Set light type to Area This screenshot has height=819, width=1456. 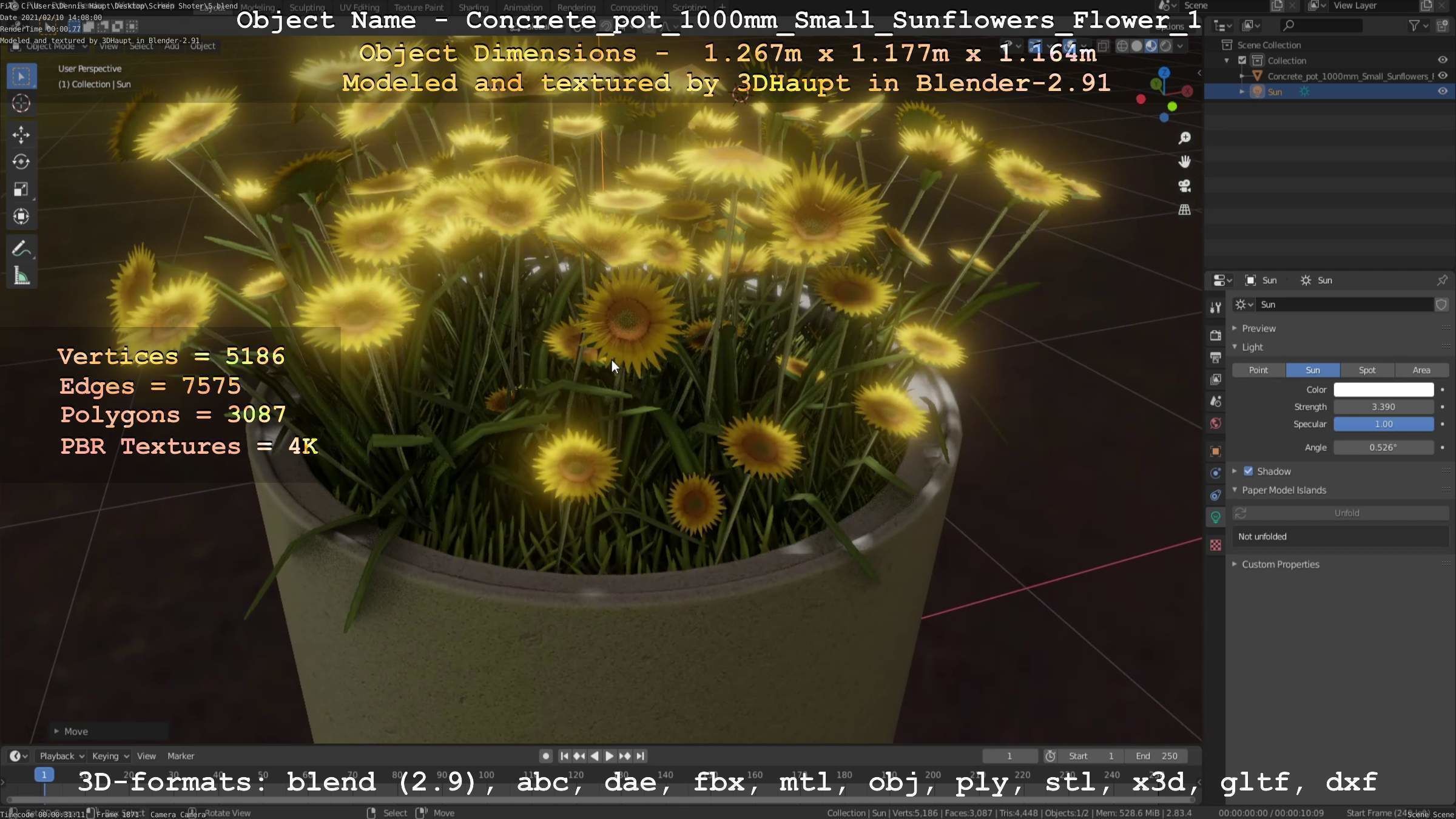tap(1421, 370)
